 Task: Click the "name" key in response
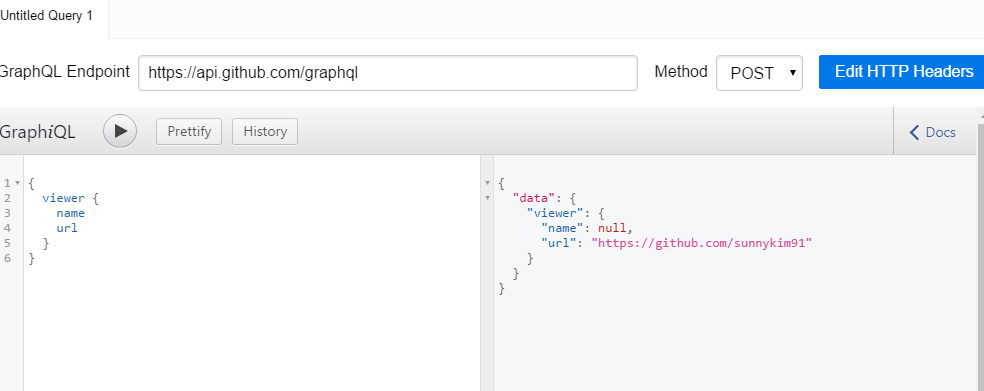[x=563, y=228]
